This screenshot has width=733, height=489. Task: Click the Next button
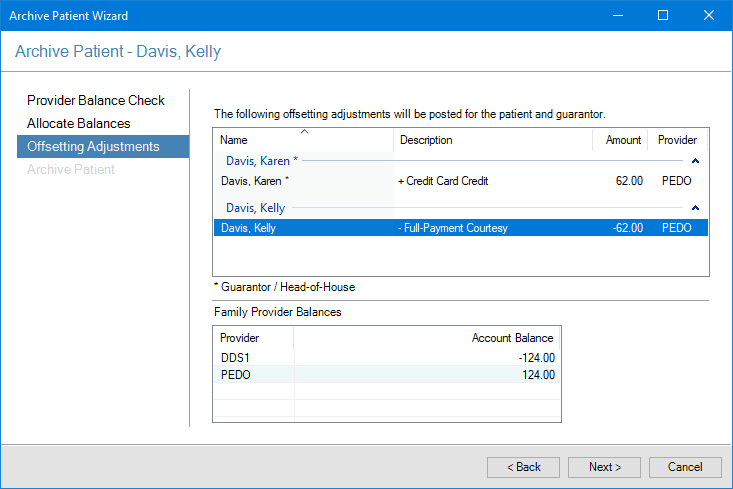[604, 467]
